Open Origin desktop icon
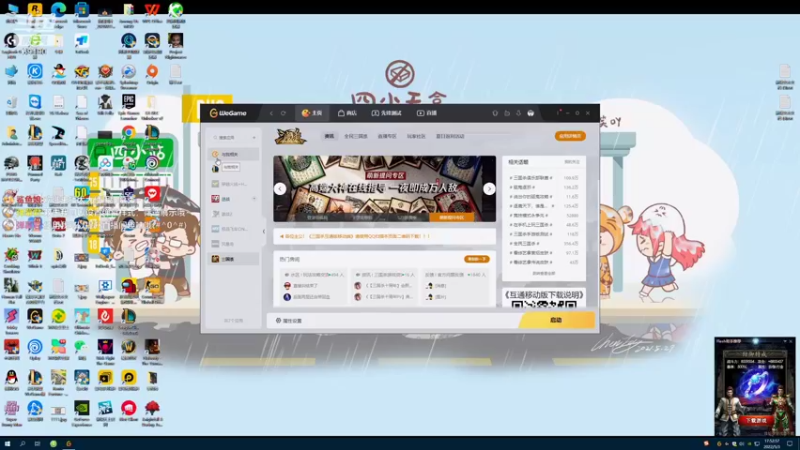 [152, 76]
